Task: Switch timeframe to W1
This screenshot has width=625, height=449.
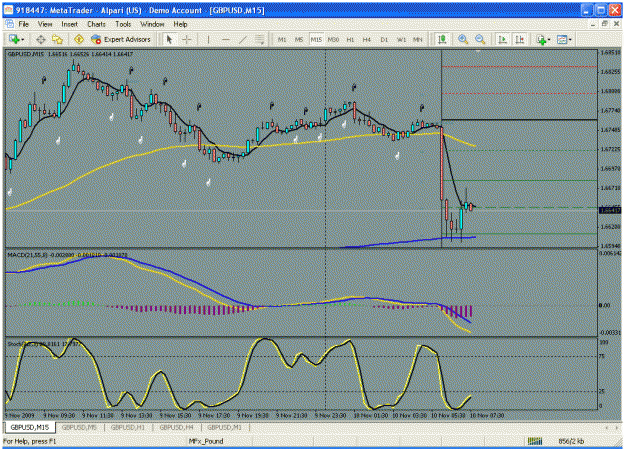Action: (401, 39)
